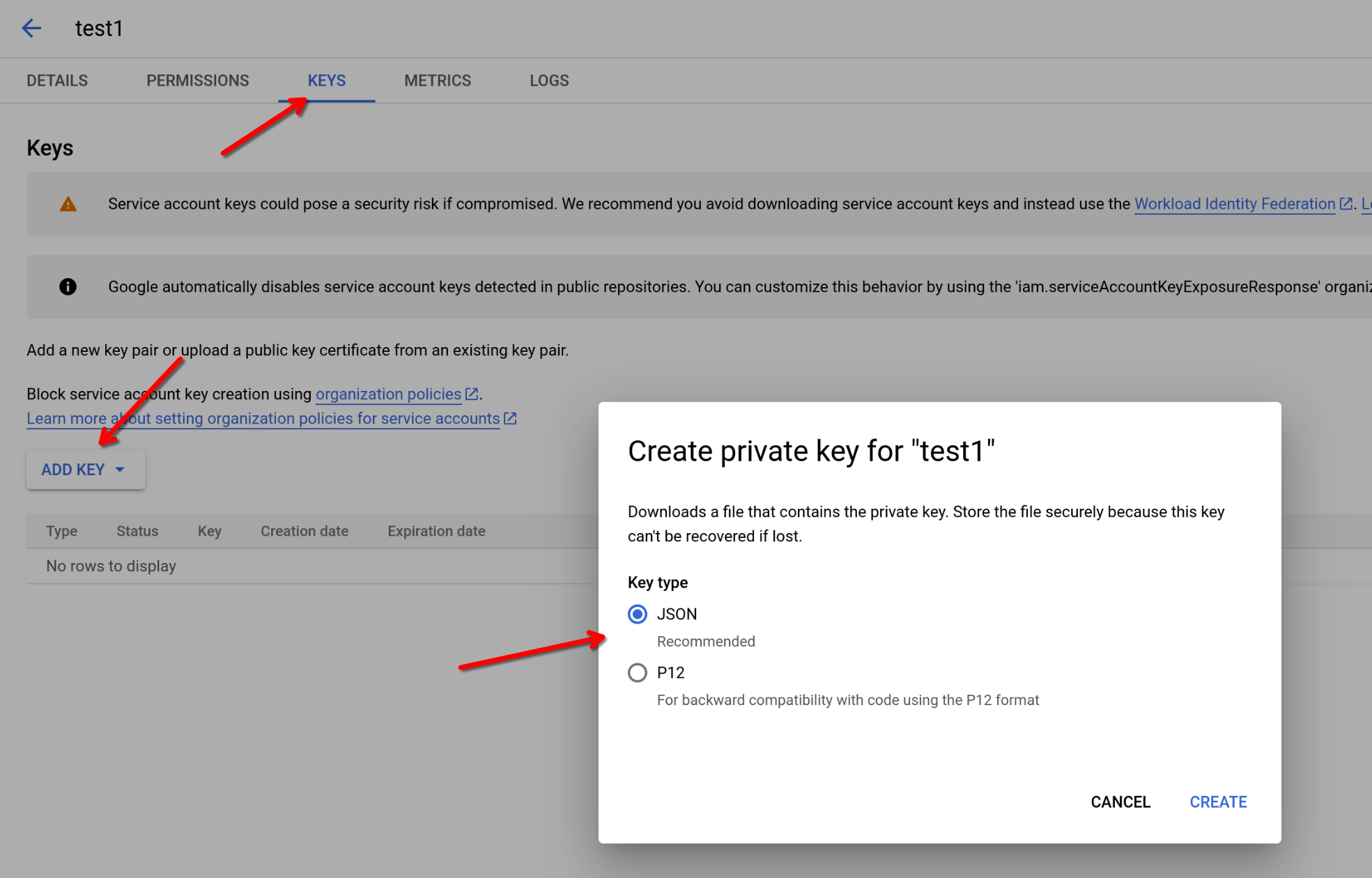
Task: Select the P12 key type
Action: pos(637,672)
